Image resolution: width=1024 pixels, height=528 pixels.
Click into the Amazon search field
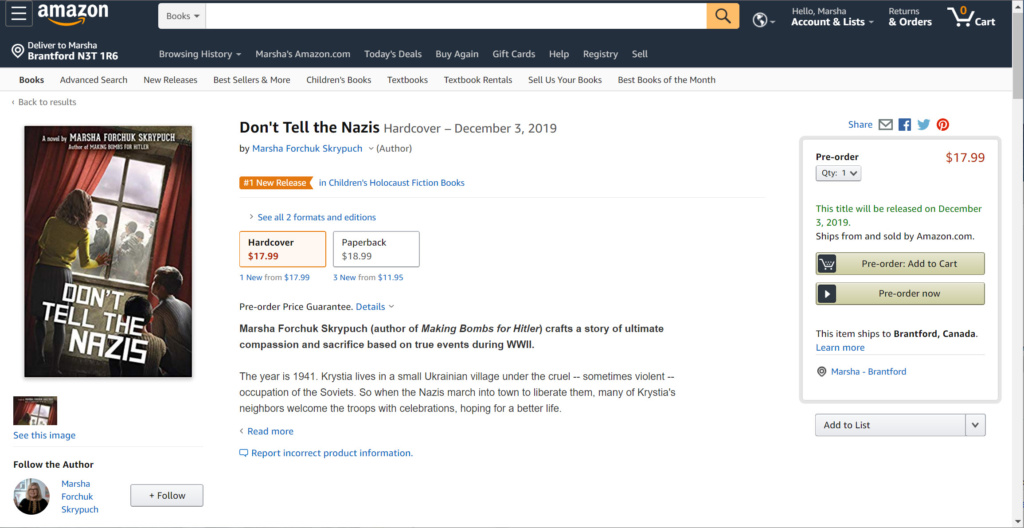(x=456, y=16)
